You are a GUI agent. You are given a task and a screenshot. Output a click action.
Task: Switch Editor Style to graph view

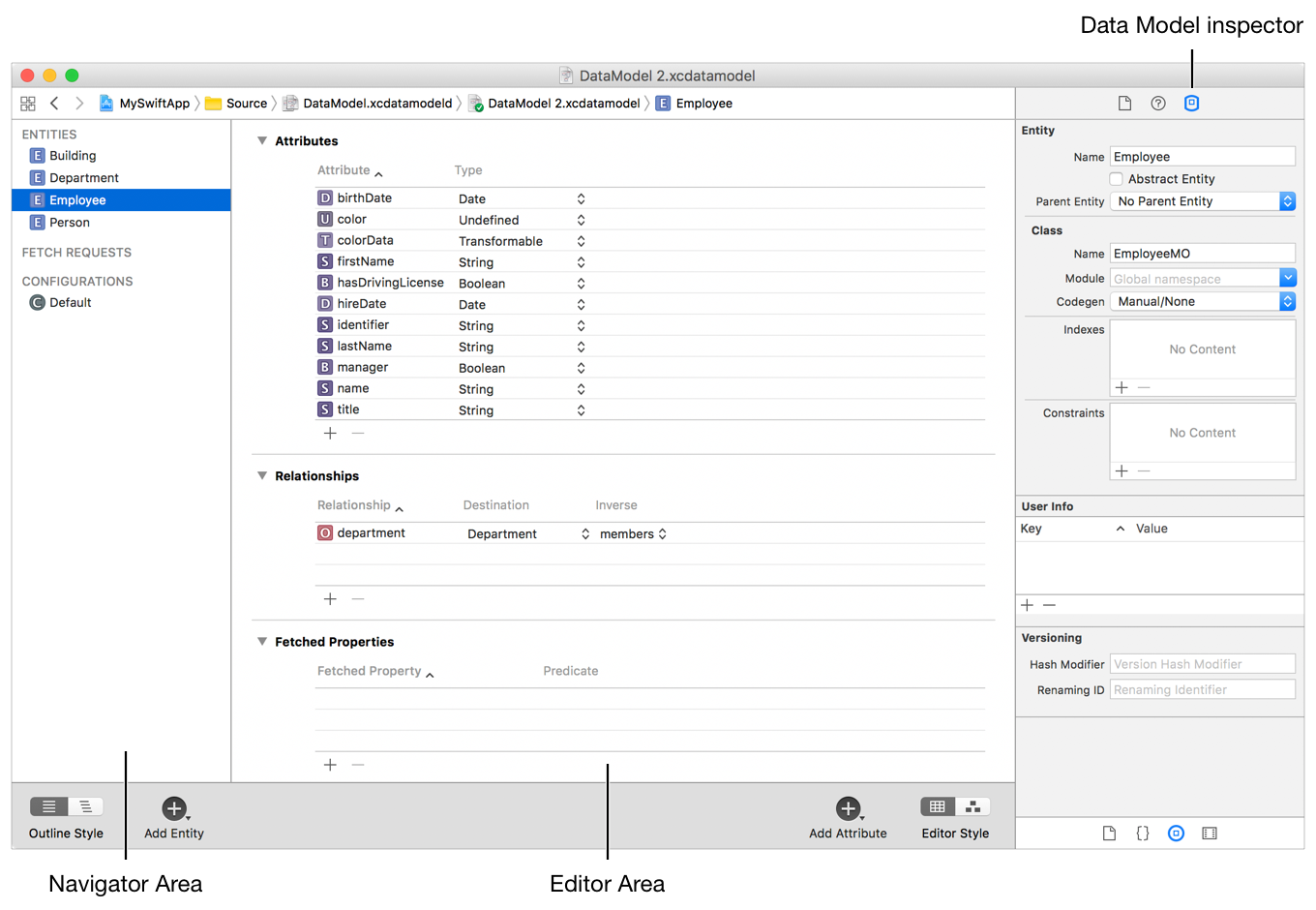point(972,806)
